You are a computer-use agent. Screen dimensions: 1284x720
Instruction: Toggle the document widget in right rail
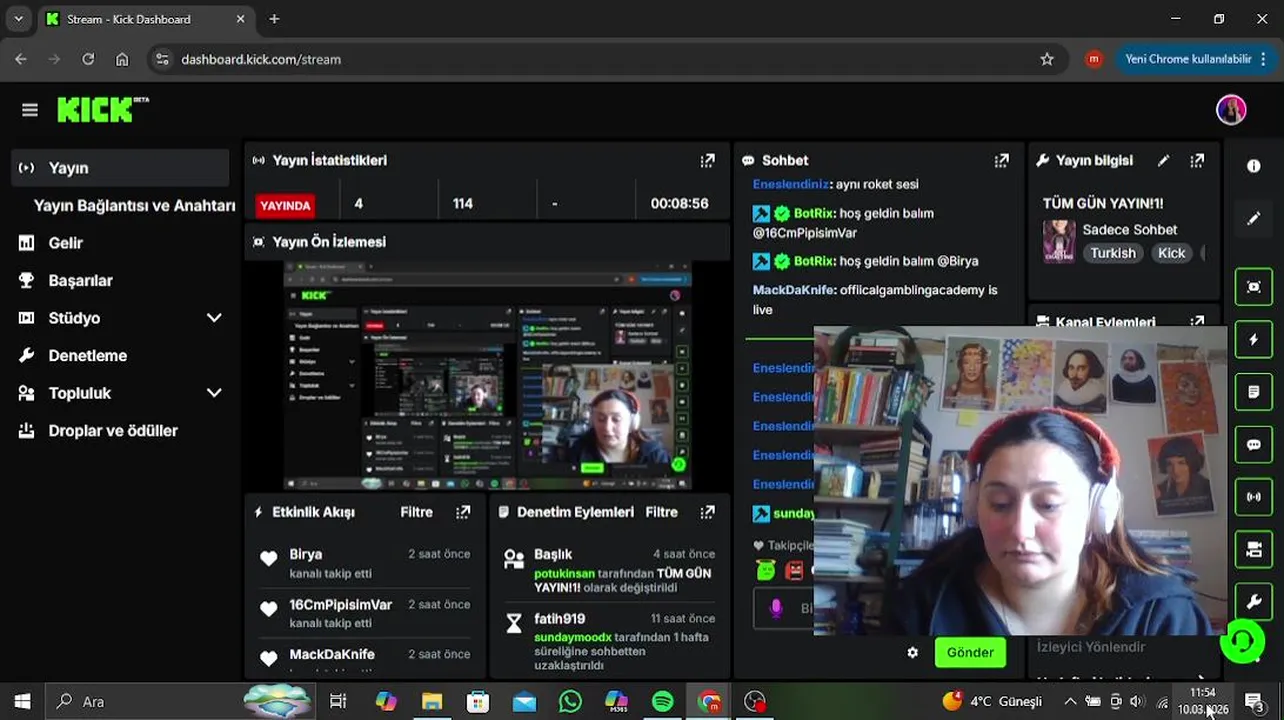click(1253, 392)
